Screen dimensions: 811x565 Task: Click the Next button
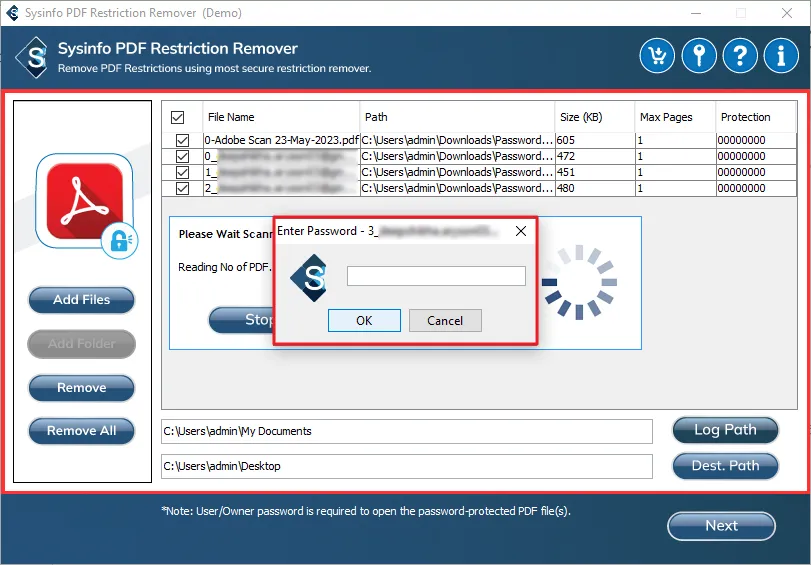tap(722, 526)
